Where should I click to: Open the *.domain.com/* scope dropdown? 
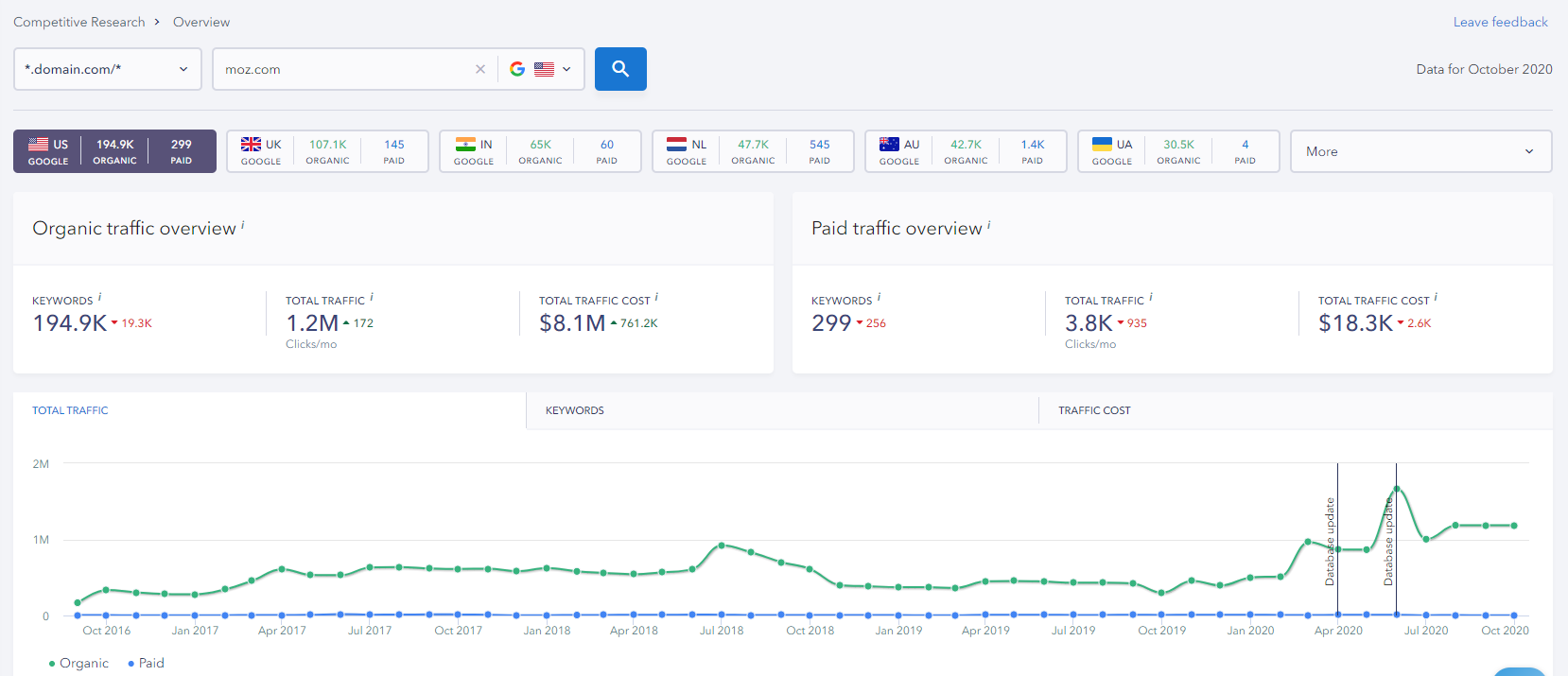tap(108, 69)
